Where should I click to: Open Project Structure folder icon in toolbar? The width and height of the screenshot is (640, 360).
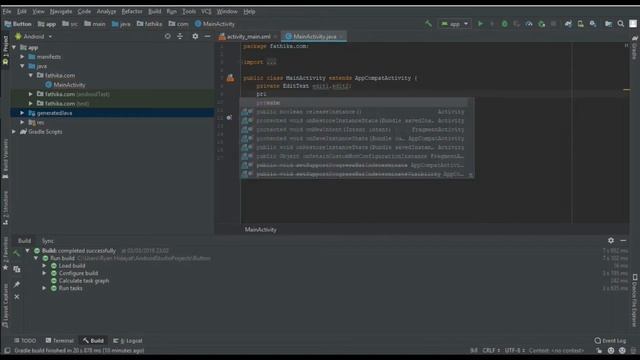point(608,24)
